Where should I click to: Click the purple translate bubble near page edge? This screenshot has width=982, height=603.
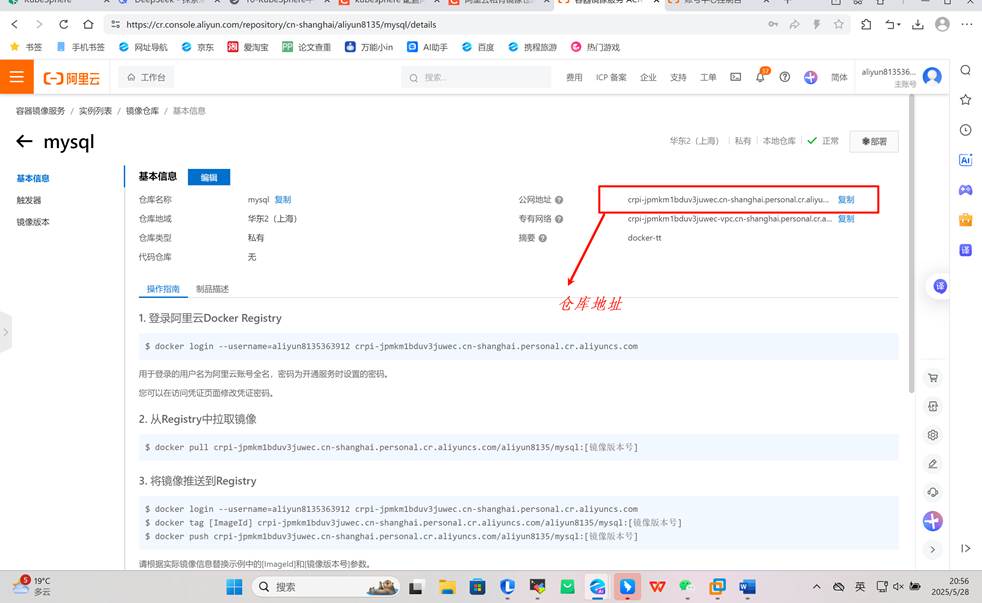(x=939, y=286)
